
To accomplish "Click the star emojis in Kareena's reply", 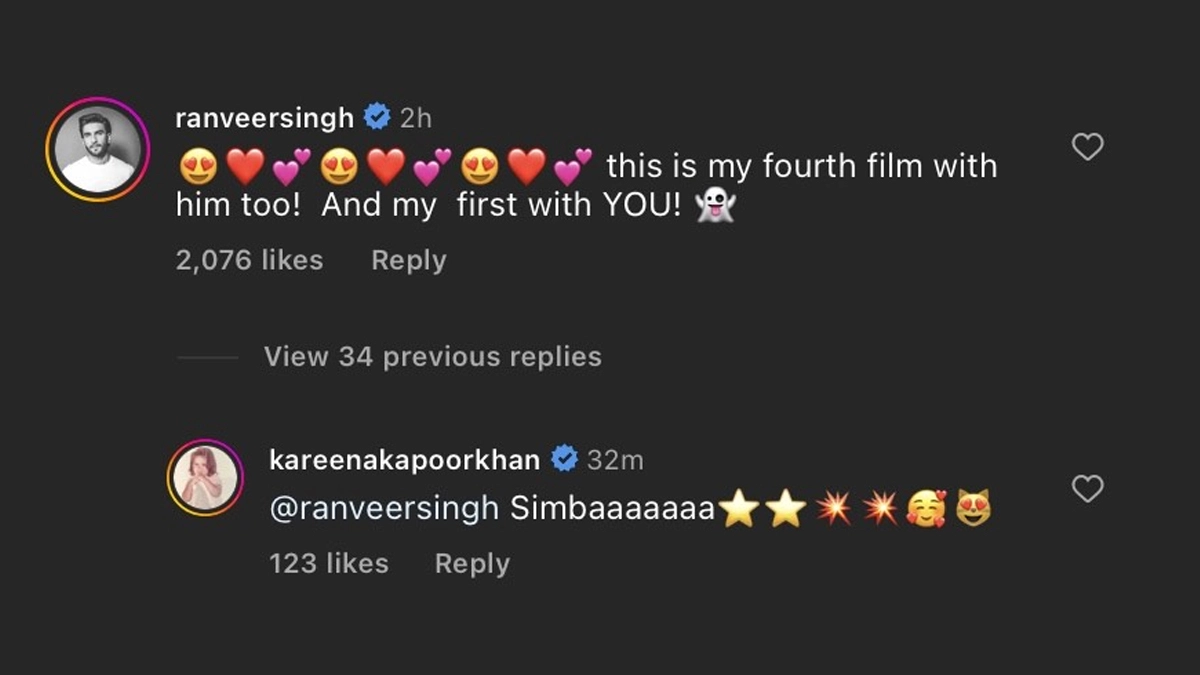I will click(x=762, y=510).
